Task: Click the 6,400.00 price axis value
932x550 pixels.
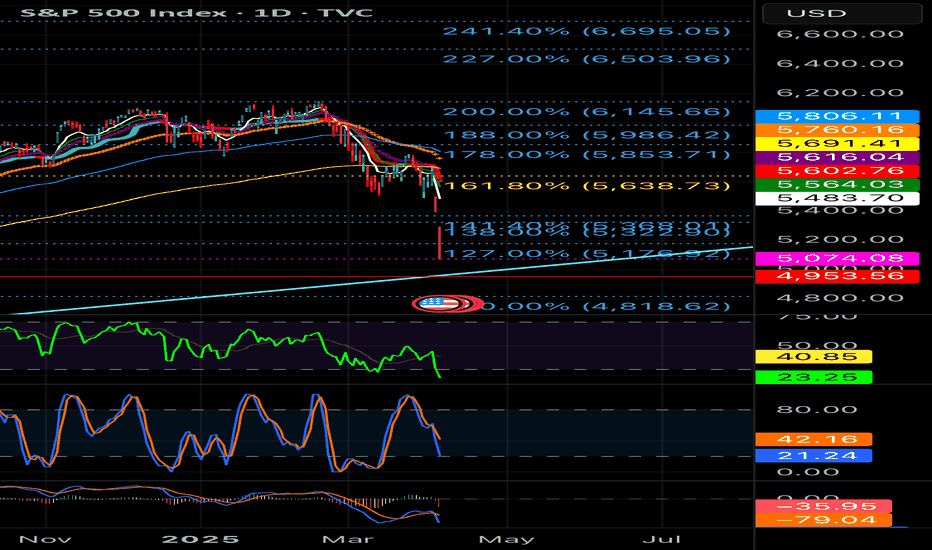Action: 840,63
